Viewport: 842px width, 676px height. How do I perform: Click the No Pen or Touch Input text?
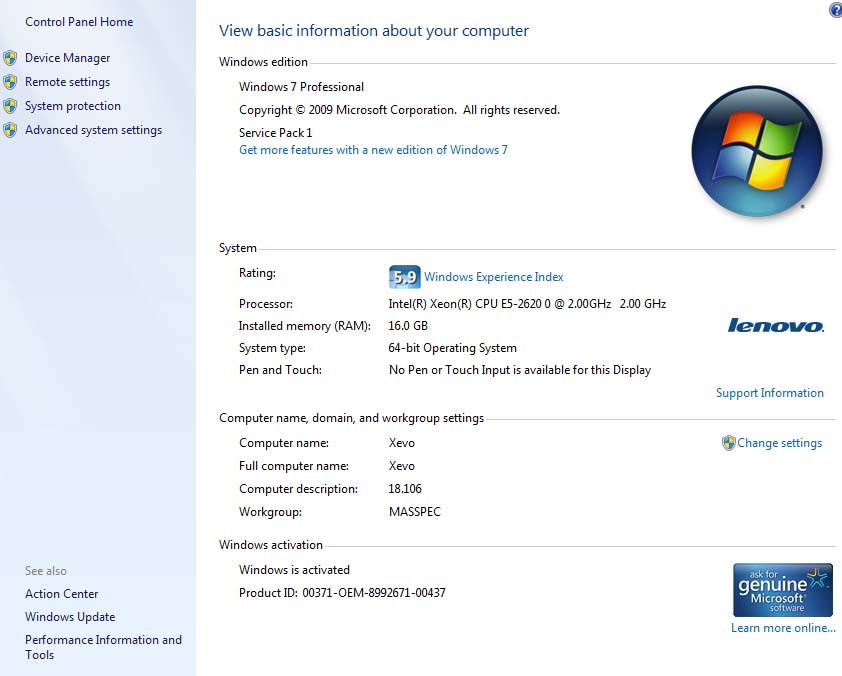point(519,370)
